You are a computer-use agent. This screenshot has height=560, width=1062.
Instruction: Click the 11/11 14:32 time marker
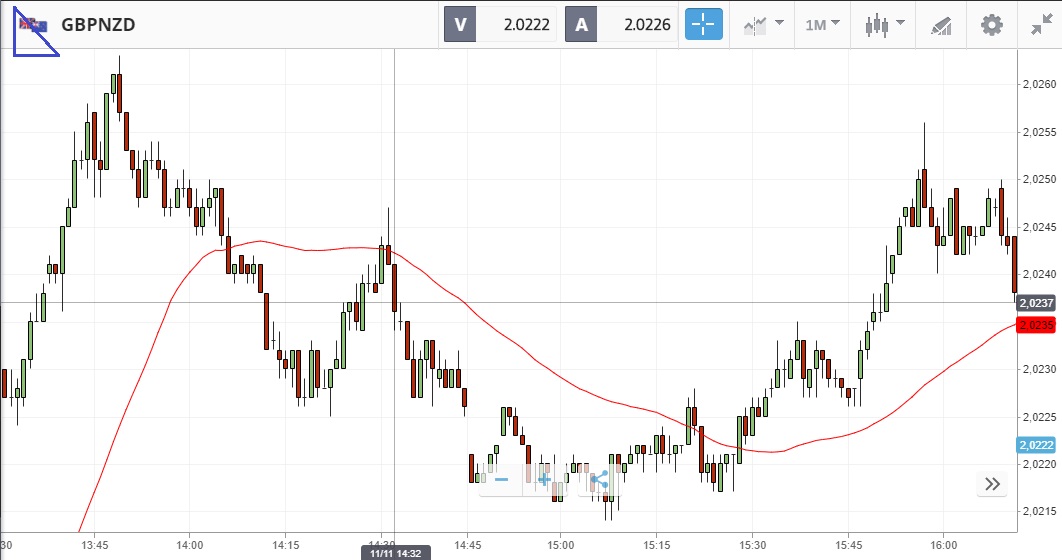[x=395, y=553]
